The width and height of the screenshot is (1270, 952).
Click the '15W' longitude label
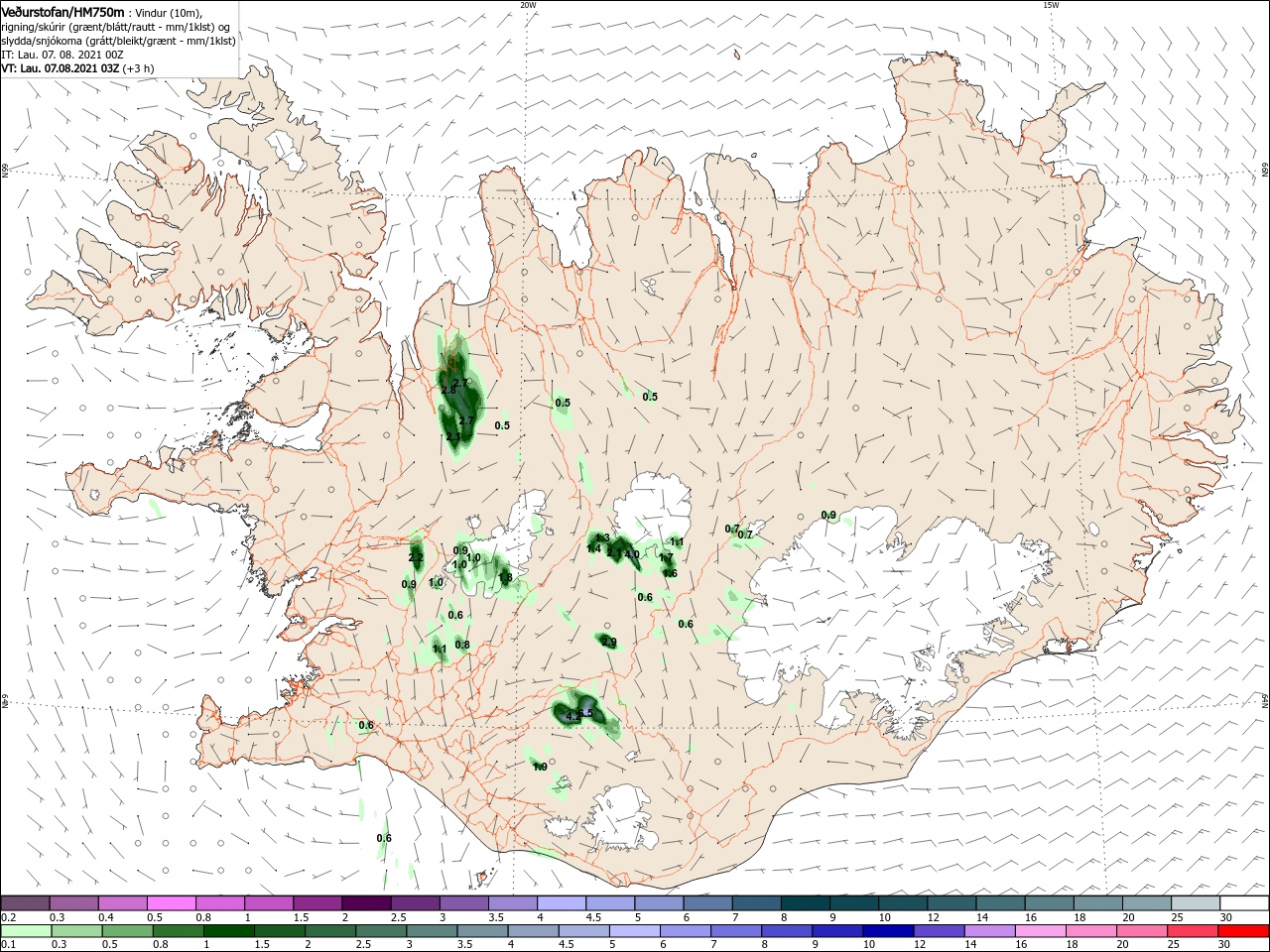[1051, 5]
